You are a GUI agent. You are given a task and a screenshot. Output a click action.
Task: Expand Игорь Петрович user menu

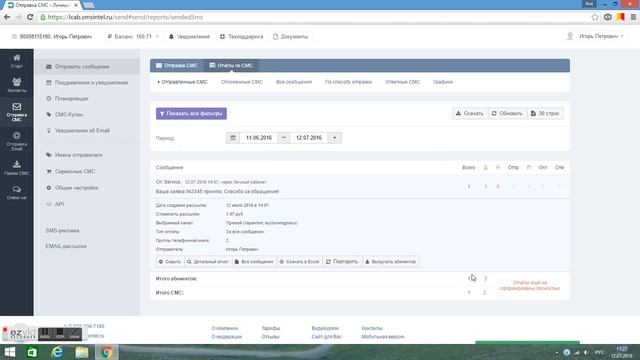coord(601,36)
